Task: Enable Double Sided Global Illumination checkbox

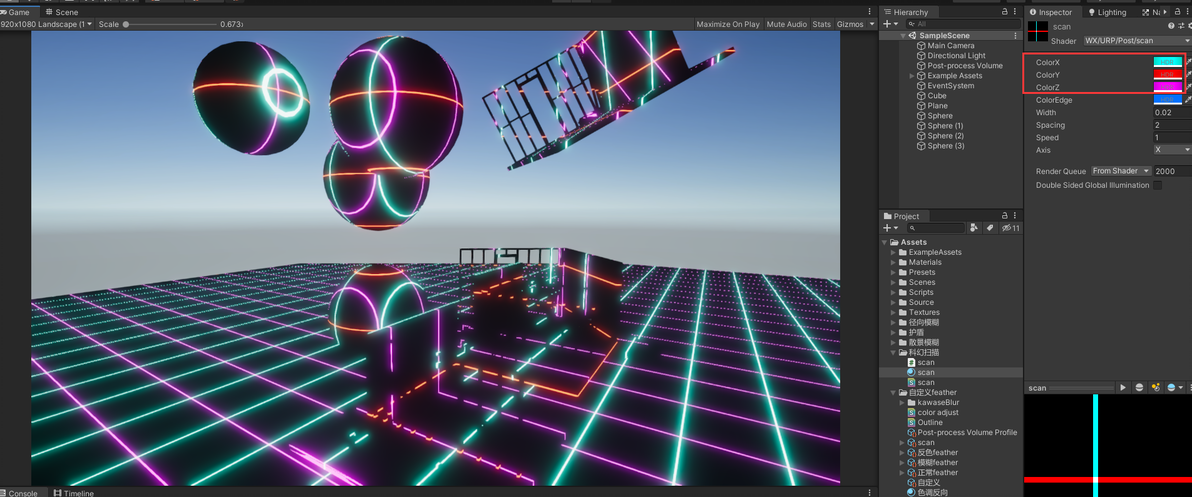Action: point(1157,185)
